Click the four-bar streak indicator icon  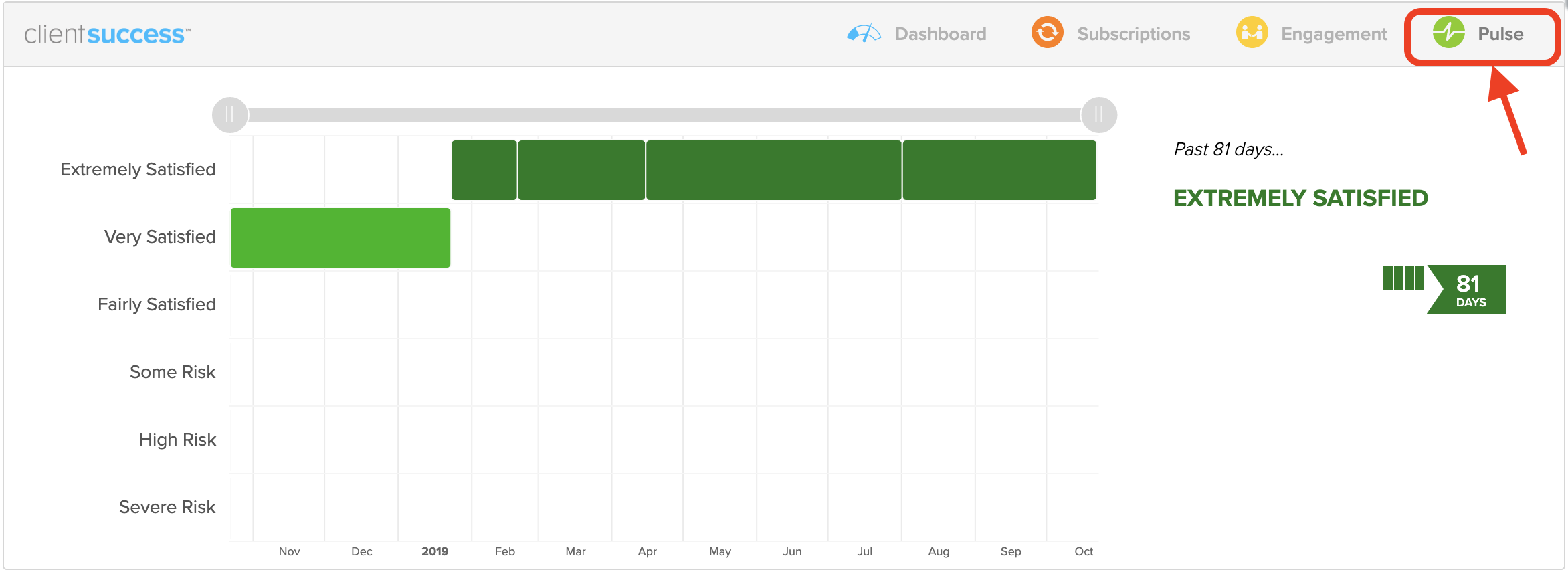(1403, 278)
